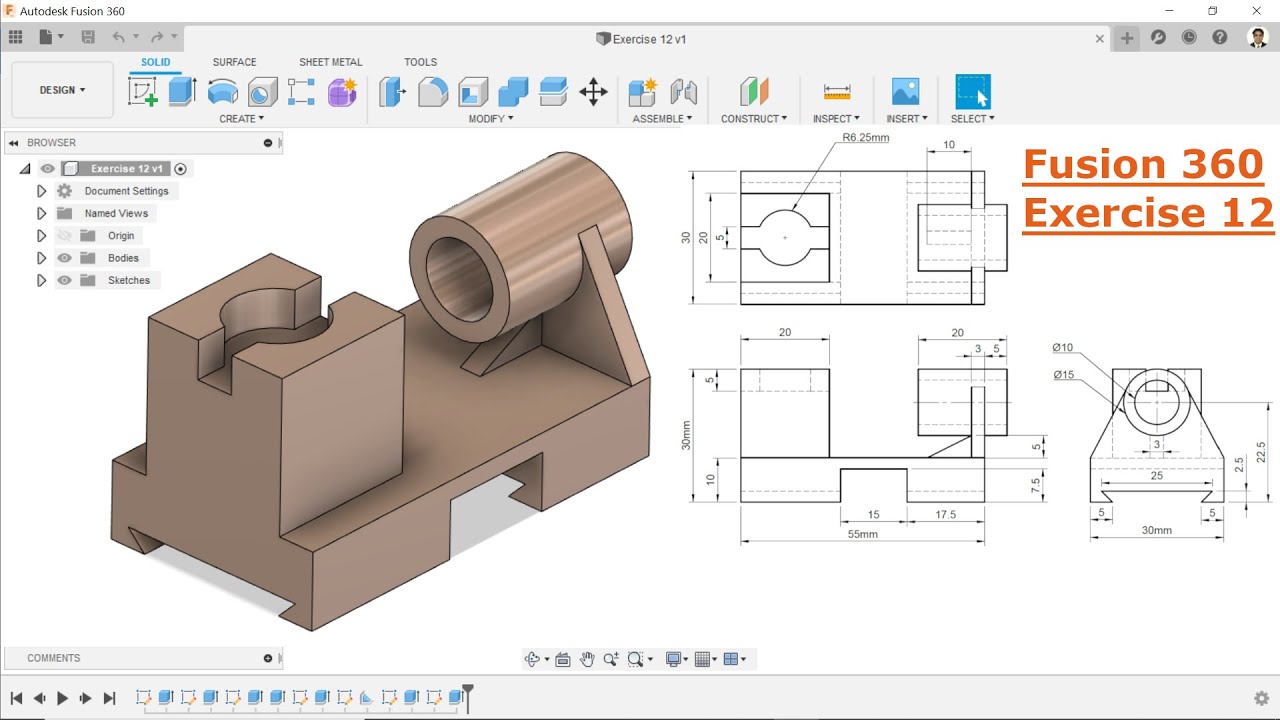Open the File menu icon
Screen dimensions: 1280x720
(50, 38)
